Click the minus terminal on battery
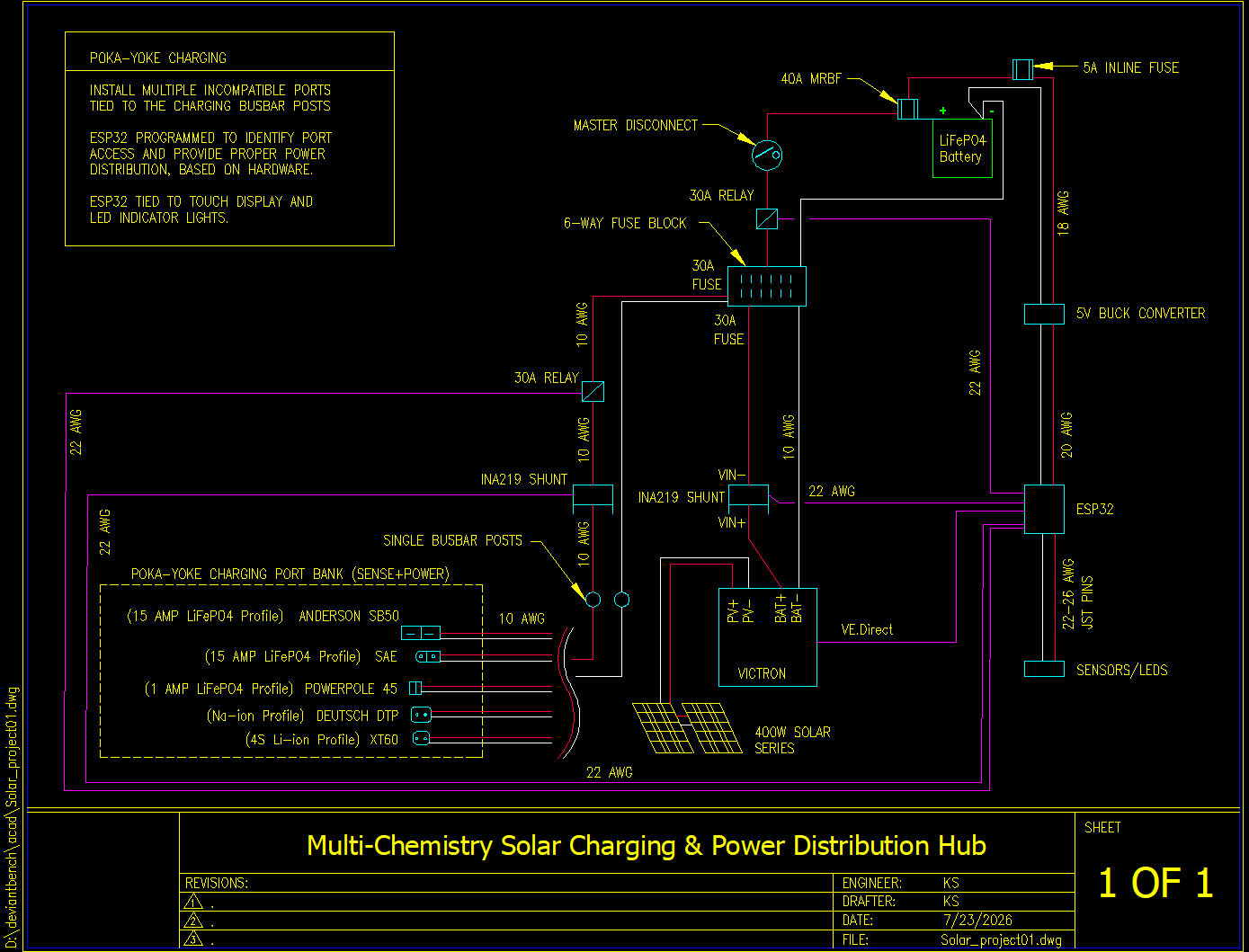Viewport: 1249px width, 952px height. click(x=991, y=111)
